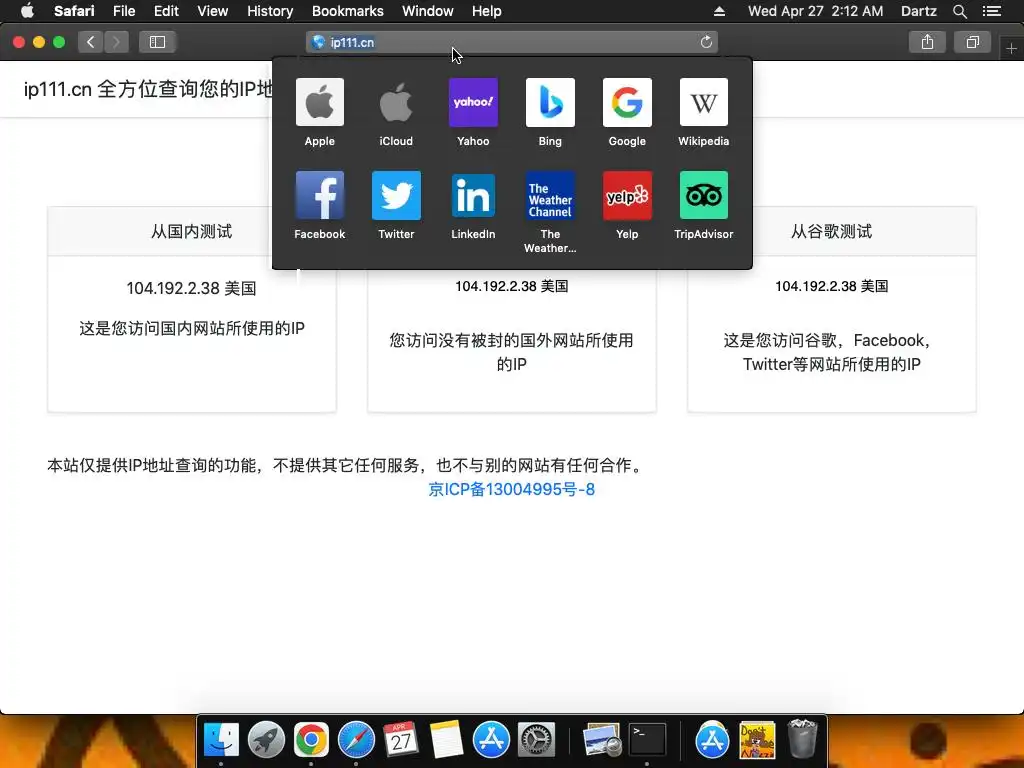
Task: Open the Apple menu
Action: pos(27,11)
